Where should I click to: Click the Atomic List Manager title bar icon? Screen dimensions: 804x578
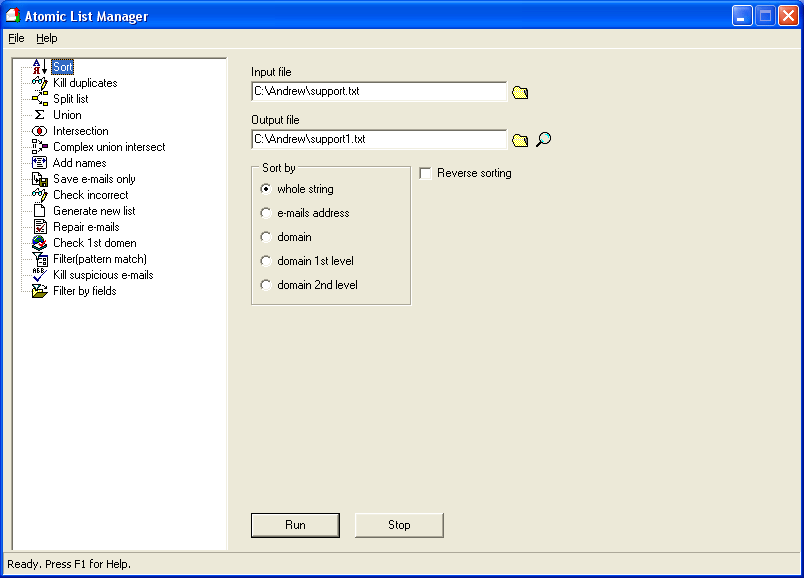13,15
